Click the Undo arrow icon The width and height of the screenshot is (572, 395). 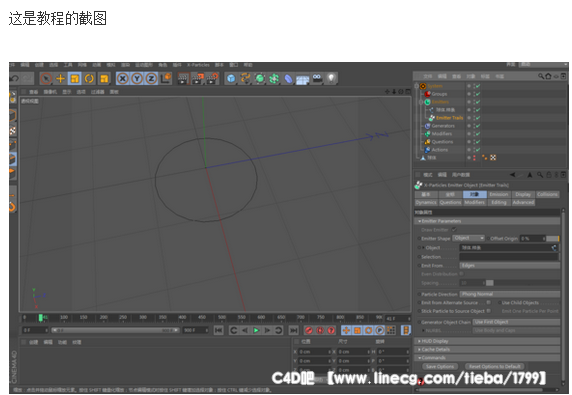[x=15, y=78]
